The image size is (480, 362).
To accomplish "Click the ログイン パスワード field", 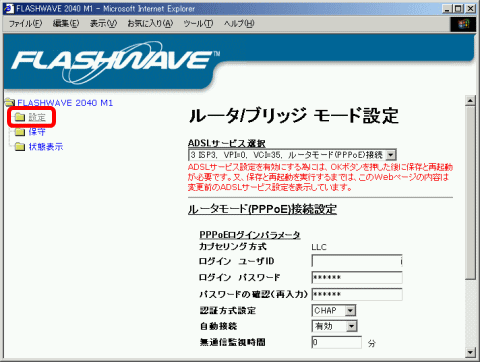I will click(357, 277).
